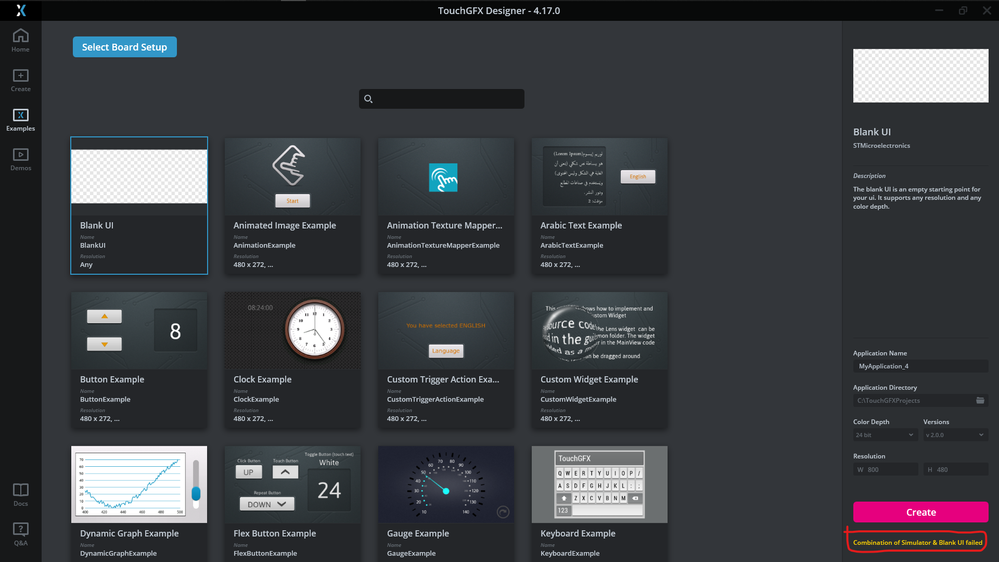999x562 pixels.
Task: Click Select Board Setup button
Action: (x=124, y=47)
